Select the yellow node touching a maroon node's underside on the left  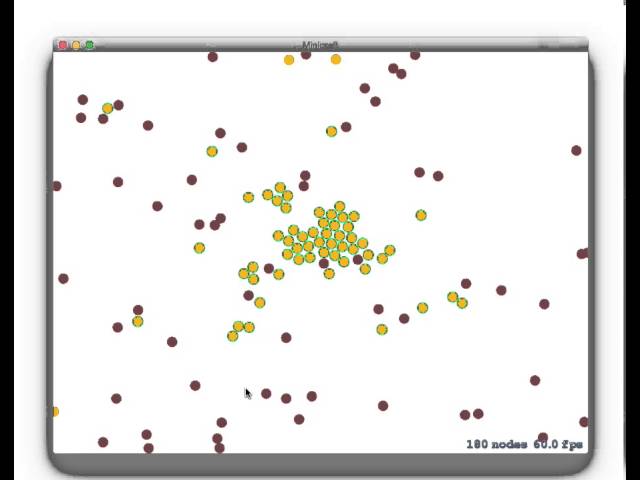138,322
